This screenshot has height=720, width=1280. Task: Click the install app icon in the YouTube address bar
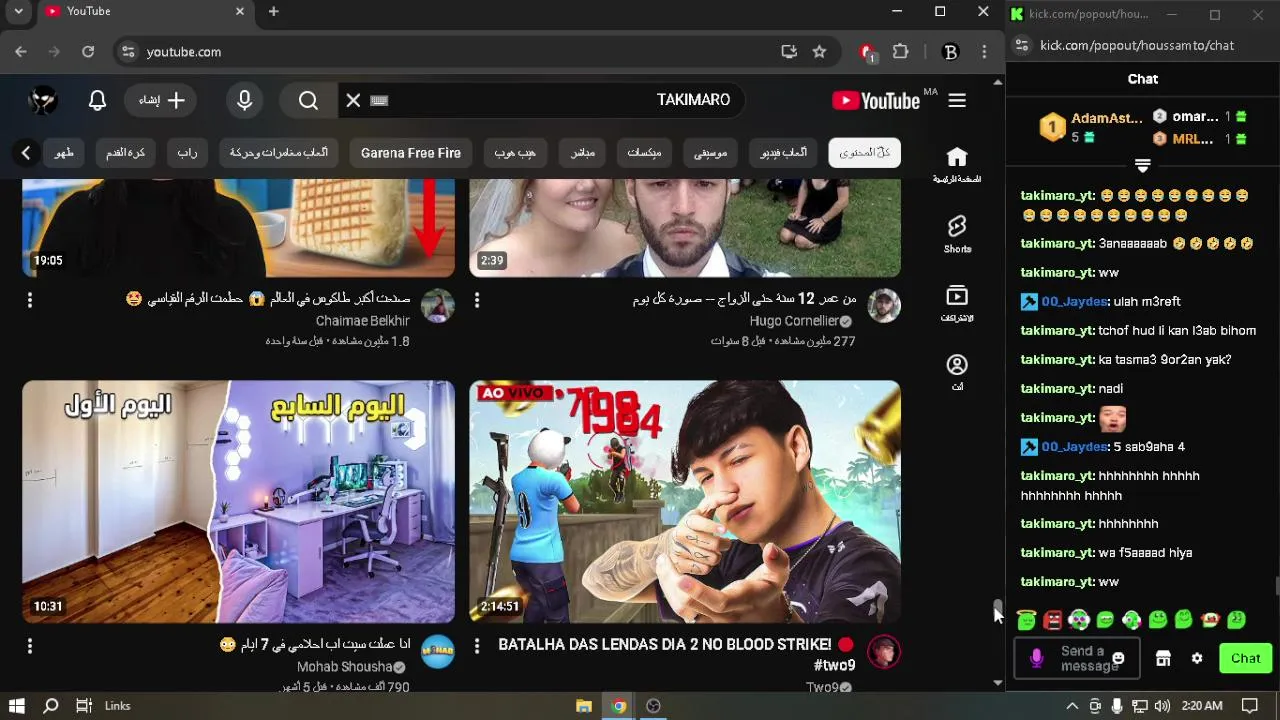789,52
